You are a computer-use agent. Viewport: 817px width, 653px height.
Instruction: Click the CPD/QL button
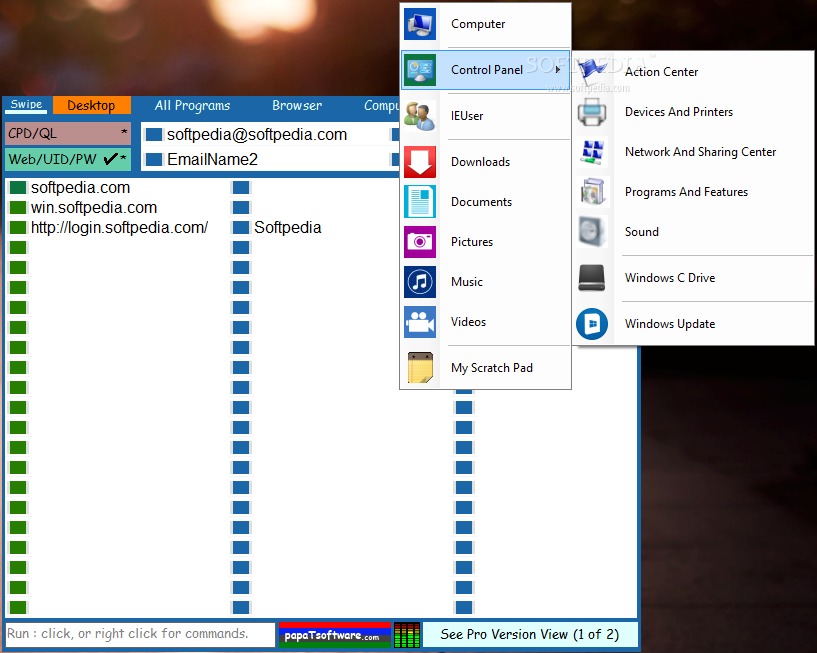pyautogui.click(x=68, y=133)
